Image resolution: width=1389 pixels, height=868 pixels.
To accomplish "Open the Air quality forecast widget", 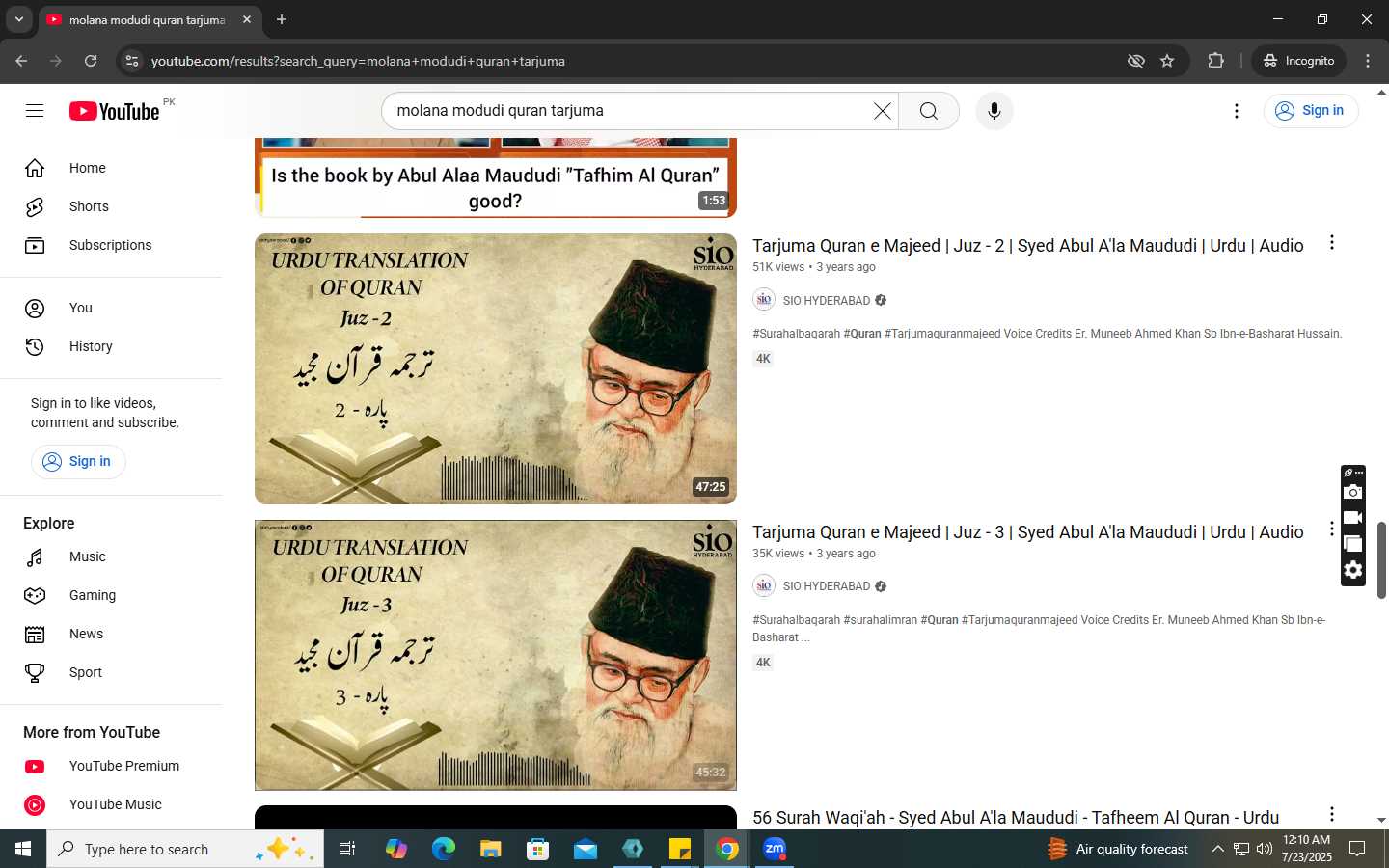I will point(1118,849).
